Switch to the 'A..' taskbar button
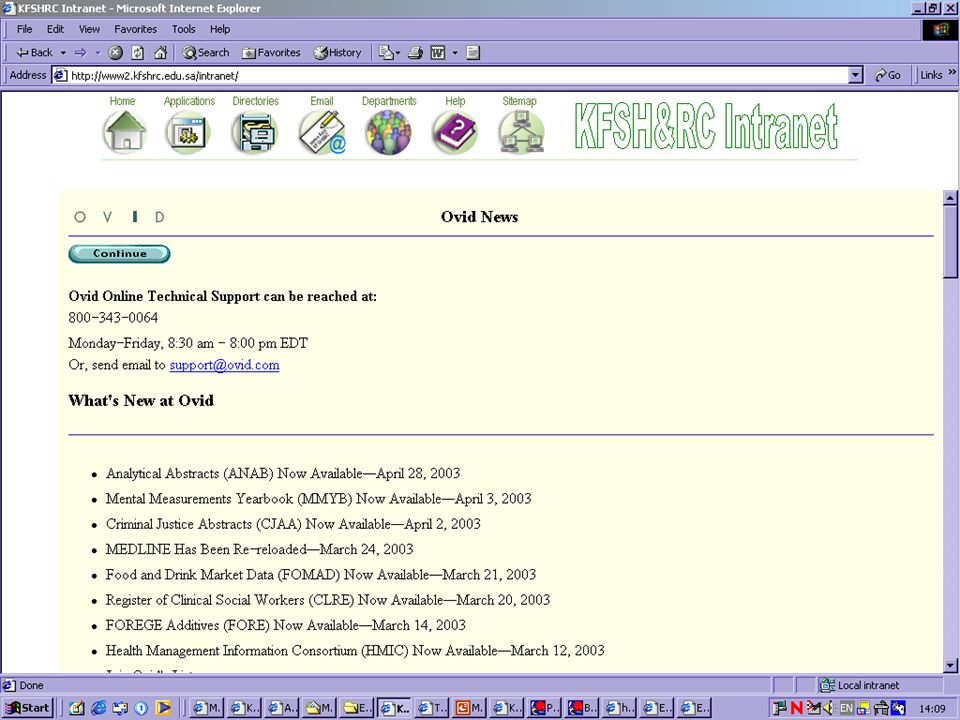 [281, 708]
